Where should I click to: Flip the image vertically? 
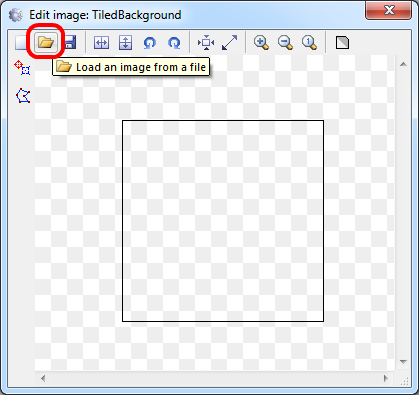coord(125,43)
